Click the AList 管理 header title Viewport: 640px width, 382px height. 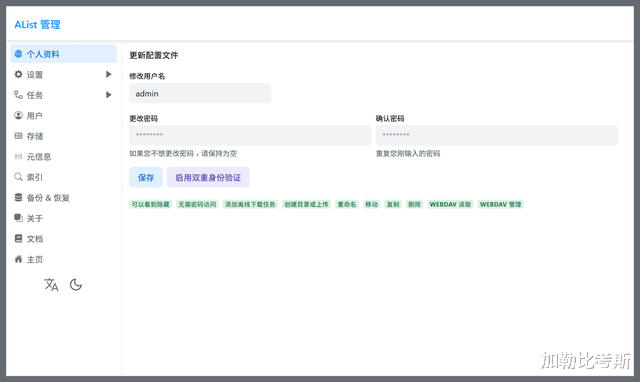tap(37, 24)
